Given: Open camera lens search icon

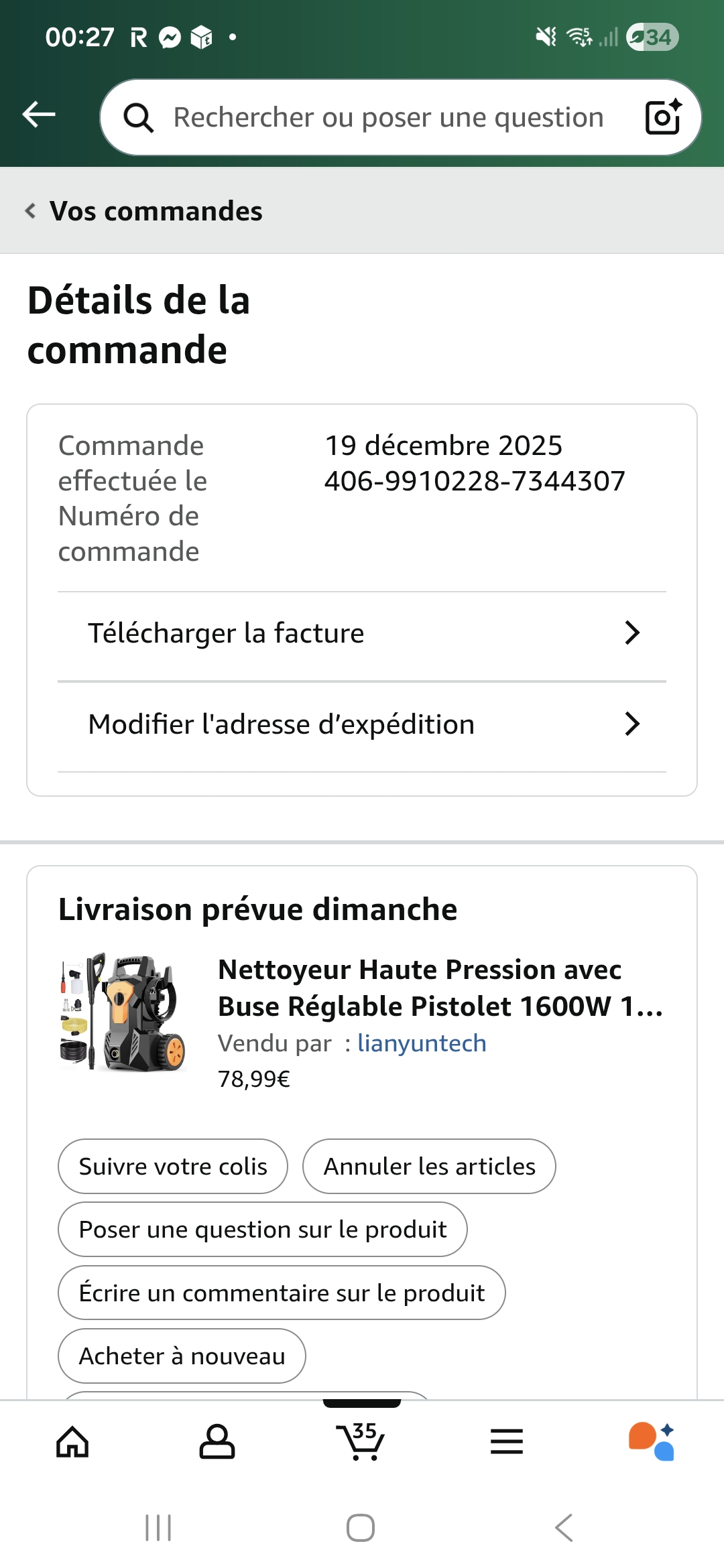Looking at the screenshot, I should (x=663, y=117).
